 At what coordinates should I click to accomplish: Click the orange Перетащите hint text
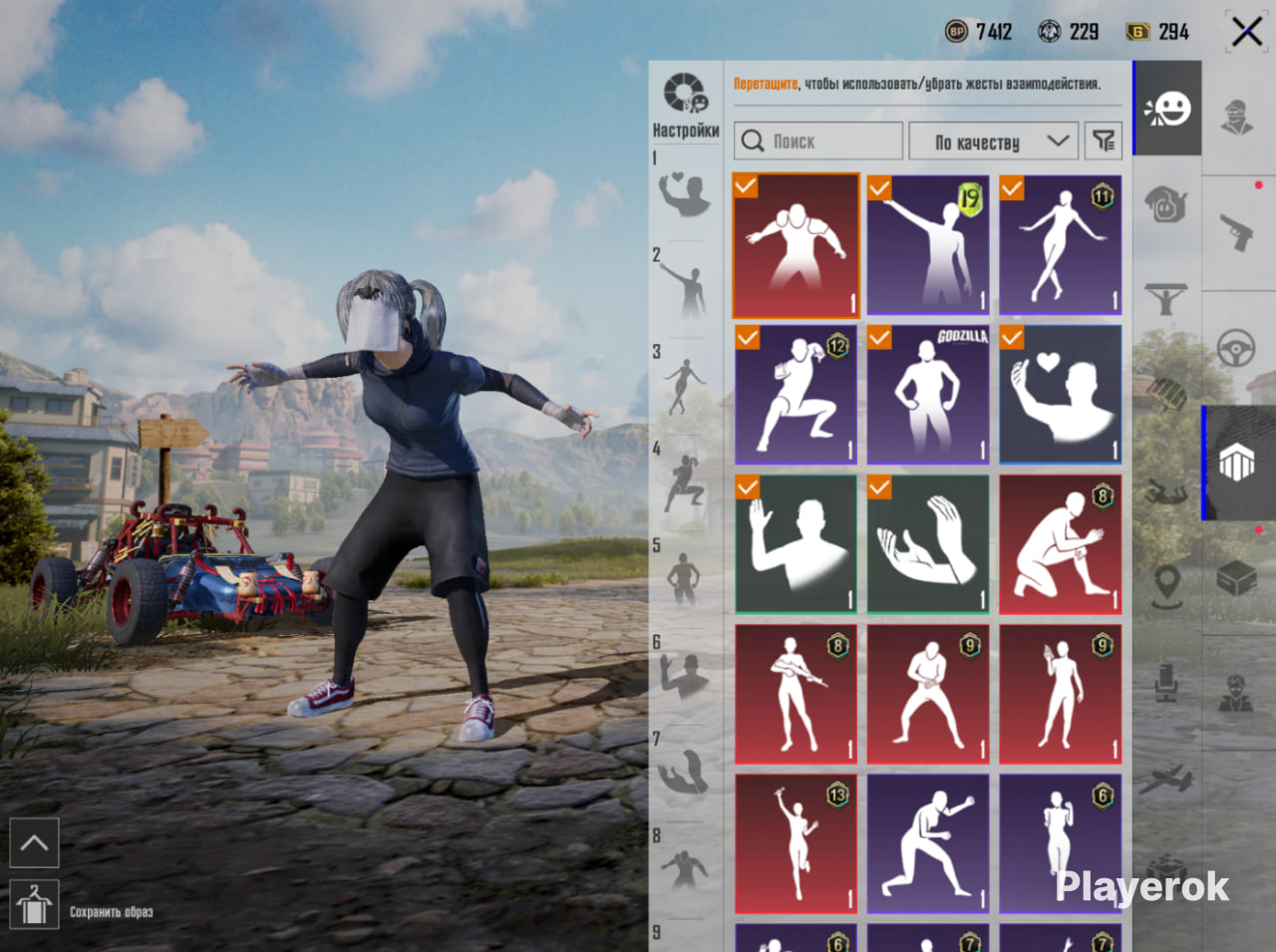click(767, 84)
